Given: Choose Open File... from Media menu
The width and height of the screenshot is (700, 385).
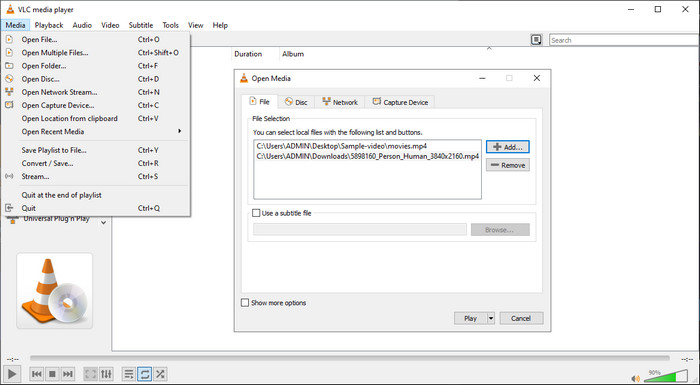Looking at the screenshot, I should tap(96, 39).
